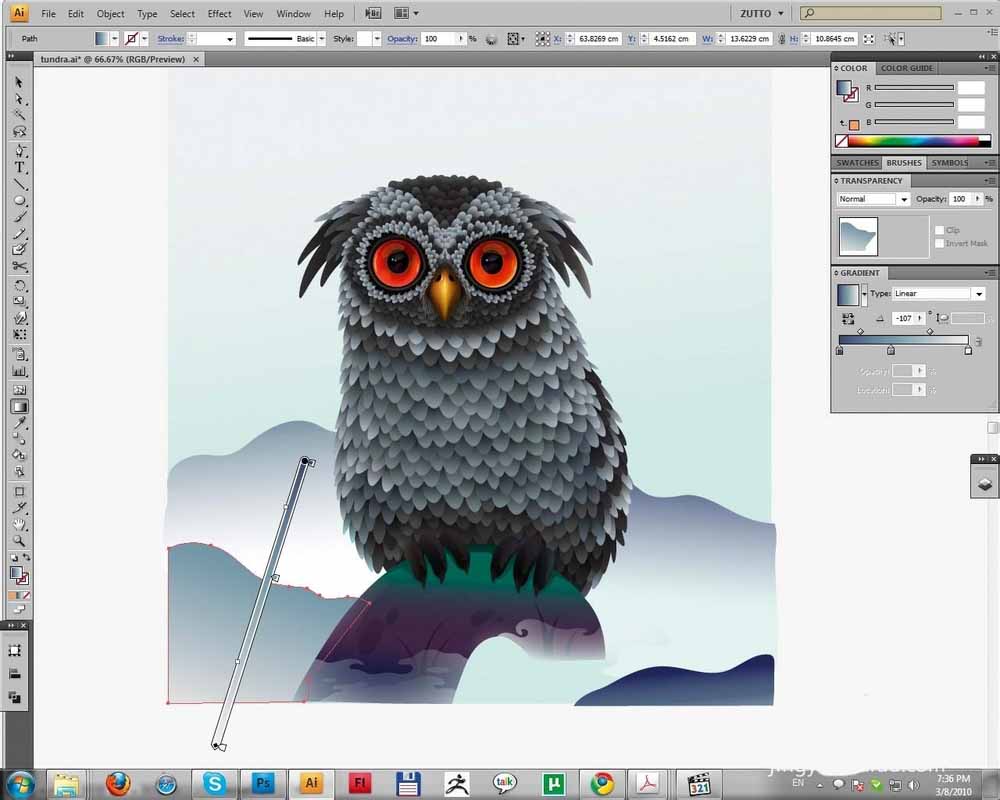Open the Normal blending mode dropdown
The height and width of the screenshot is (800, 1000).
(x=904, y=199)
